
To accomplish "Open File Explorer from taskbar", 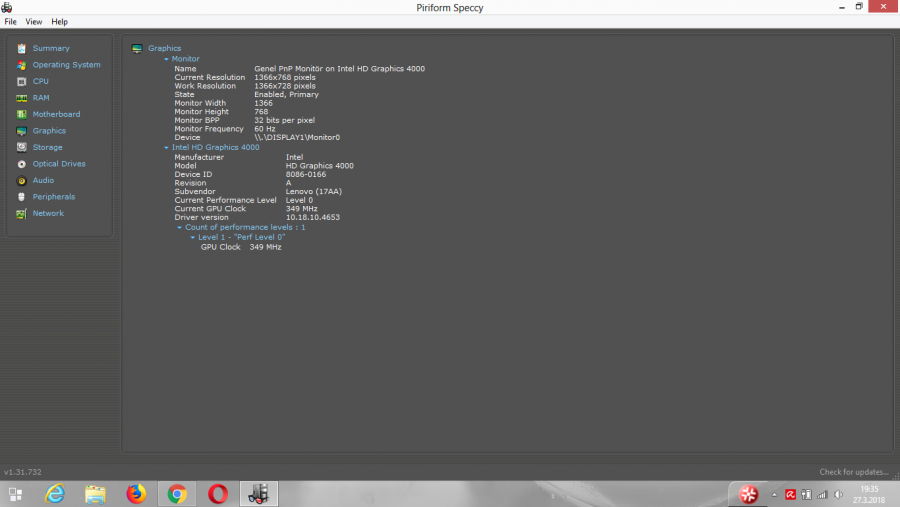I will pos(95,494).
